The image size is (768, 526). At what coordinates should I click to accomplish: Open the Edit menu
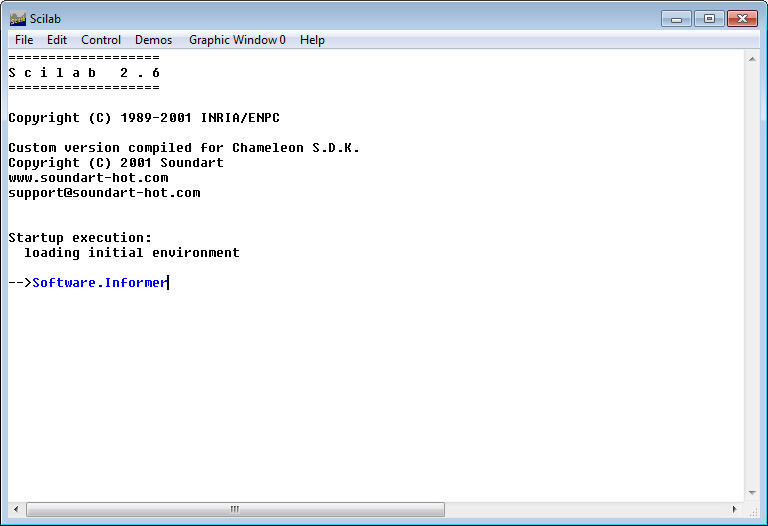(x=57, y=40)
